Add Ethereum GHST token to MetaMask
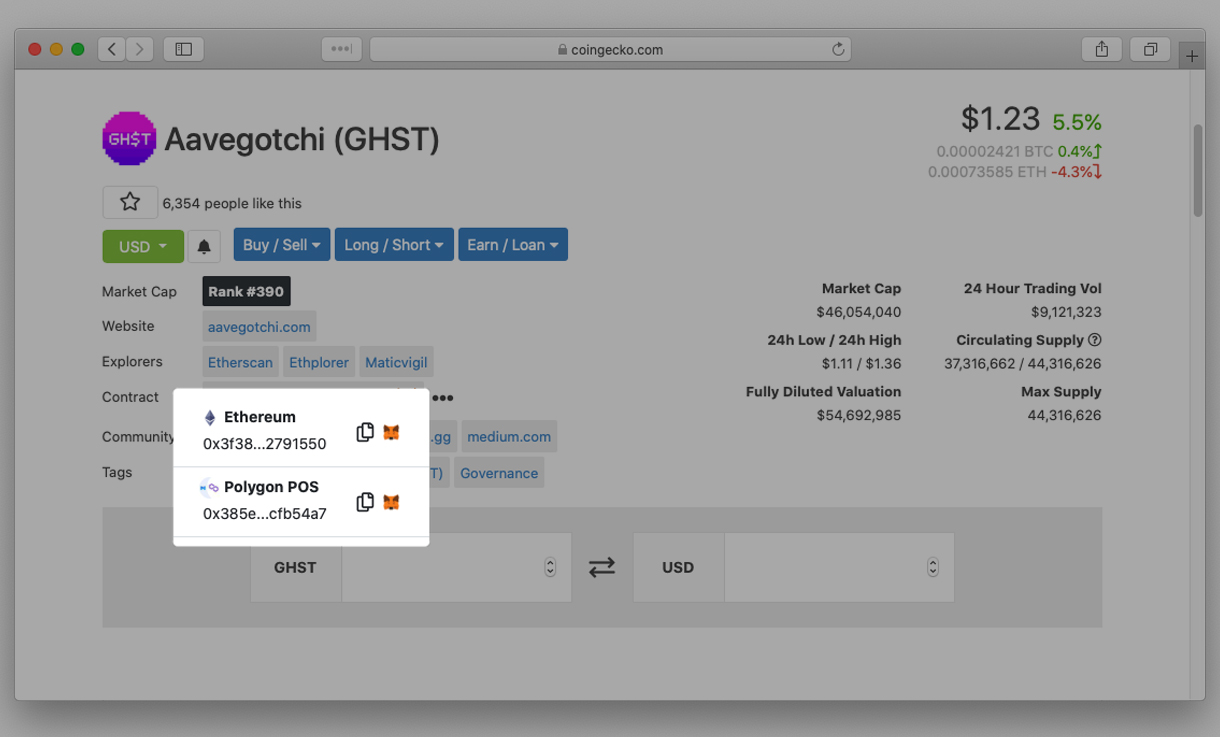1220x737 pixels. pyautogui.click(x=392, y=432)
